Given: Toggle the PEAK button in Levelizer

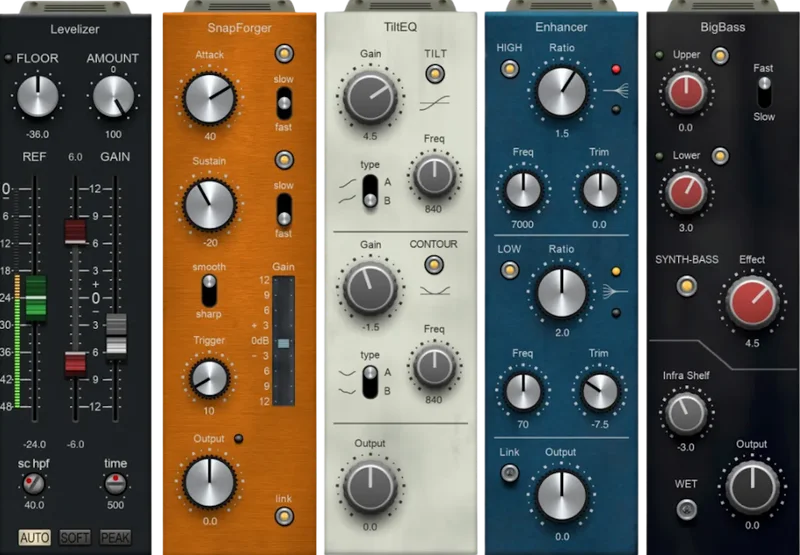Looking at the screenshot, I should tap(115, 537).
